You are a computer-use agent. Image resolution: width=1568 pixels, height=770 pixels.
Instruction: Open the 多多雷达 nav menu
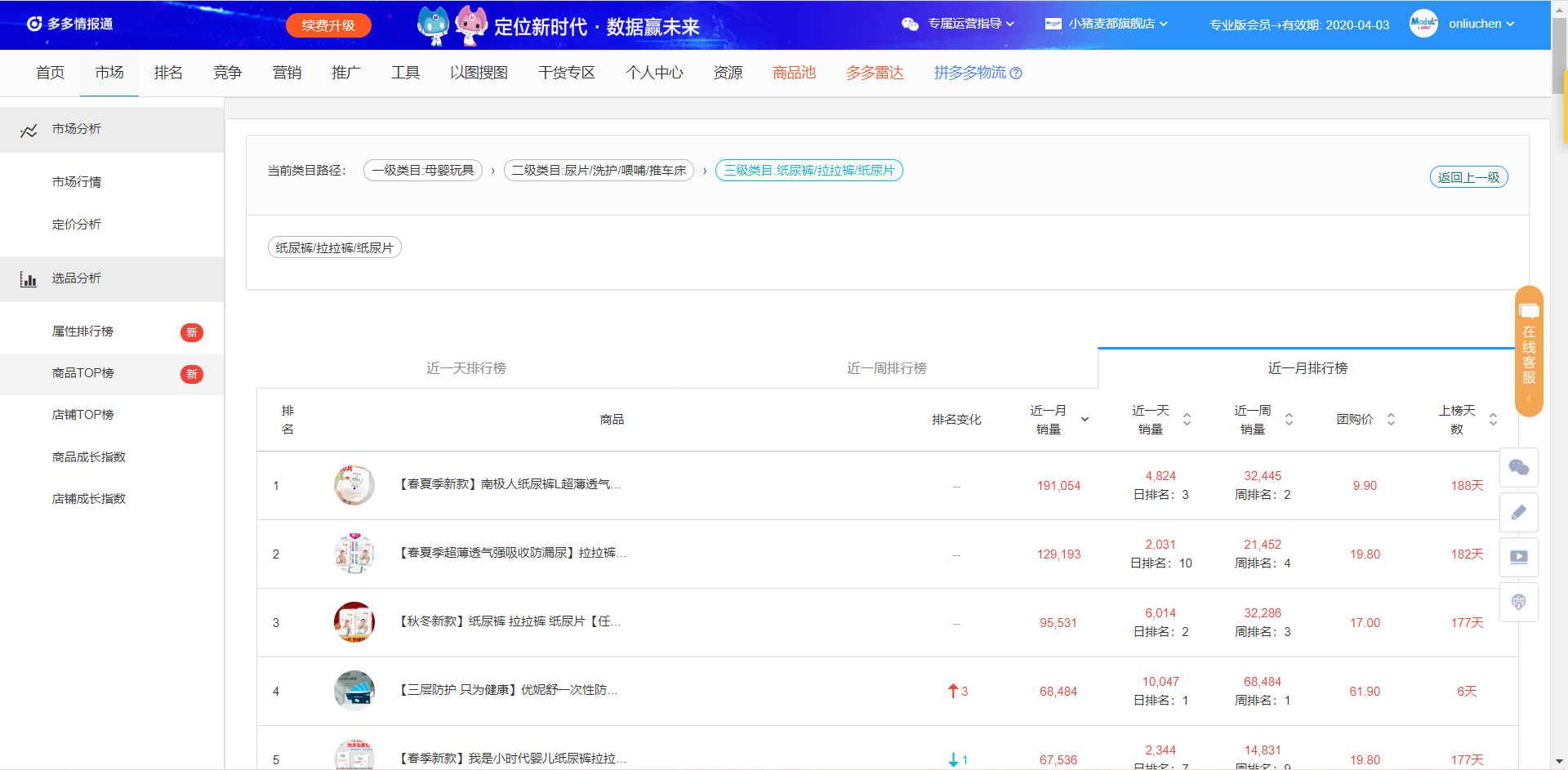click(x=875, y=73)
